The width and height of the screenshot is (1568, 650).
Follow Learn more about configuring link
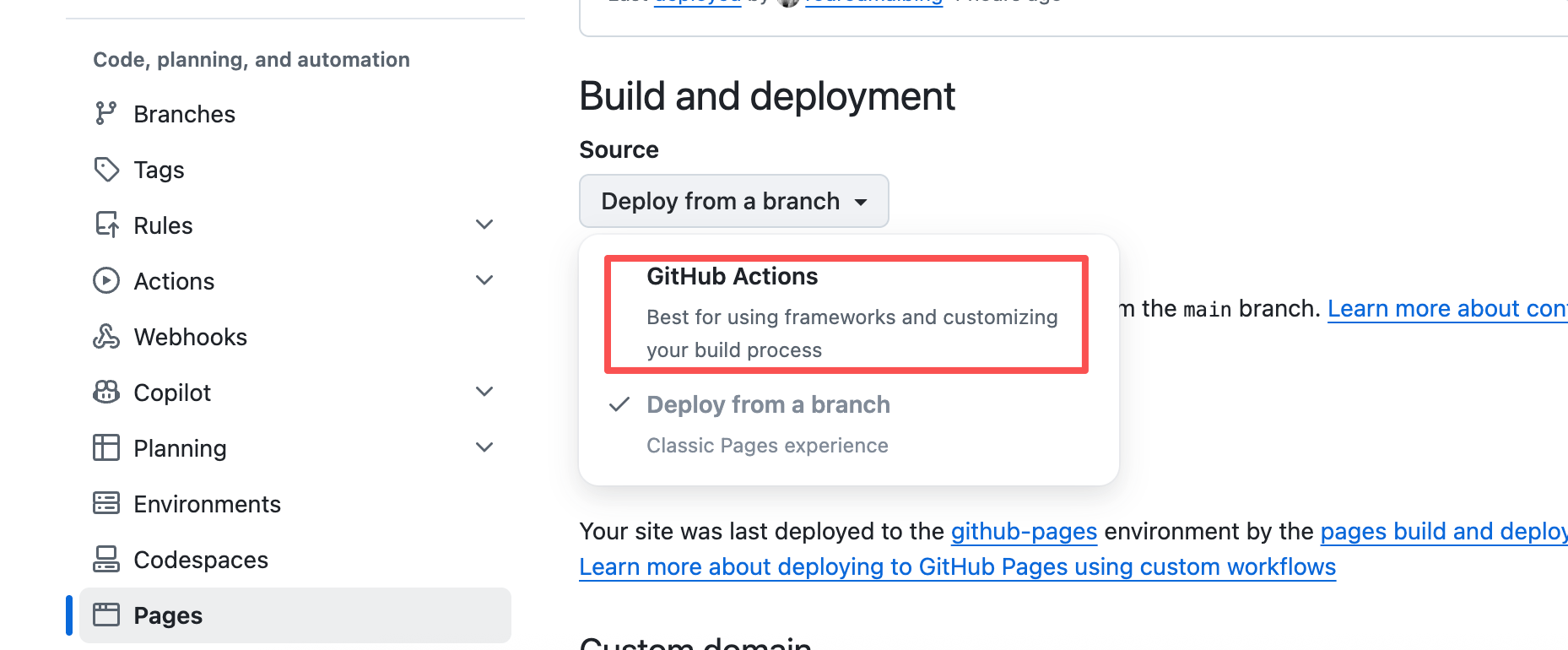tap(1447, 309)
